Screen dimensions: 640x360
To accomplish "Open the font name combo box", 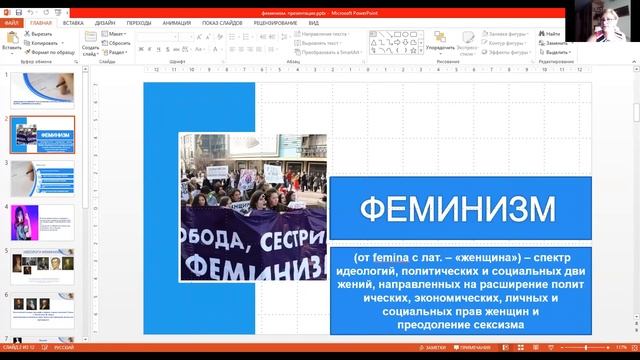I will tap(158, 37).
